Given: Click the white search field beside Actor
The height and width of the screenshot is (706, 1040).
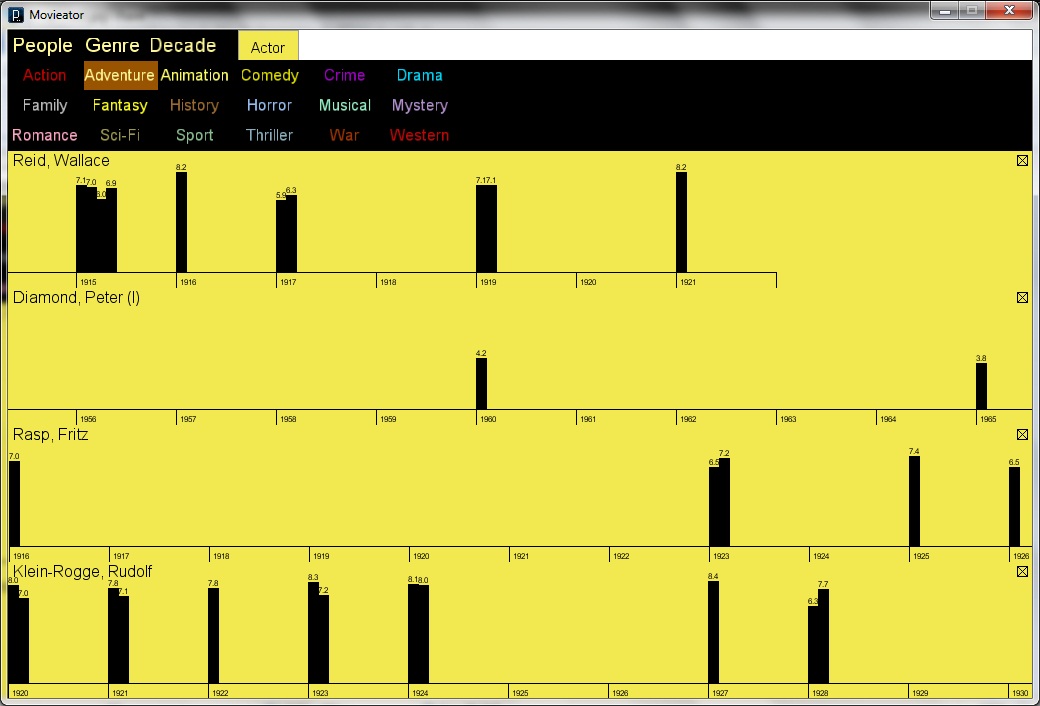Looking at the screenshot, I should 665,45.
